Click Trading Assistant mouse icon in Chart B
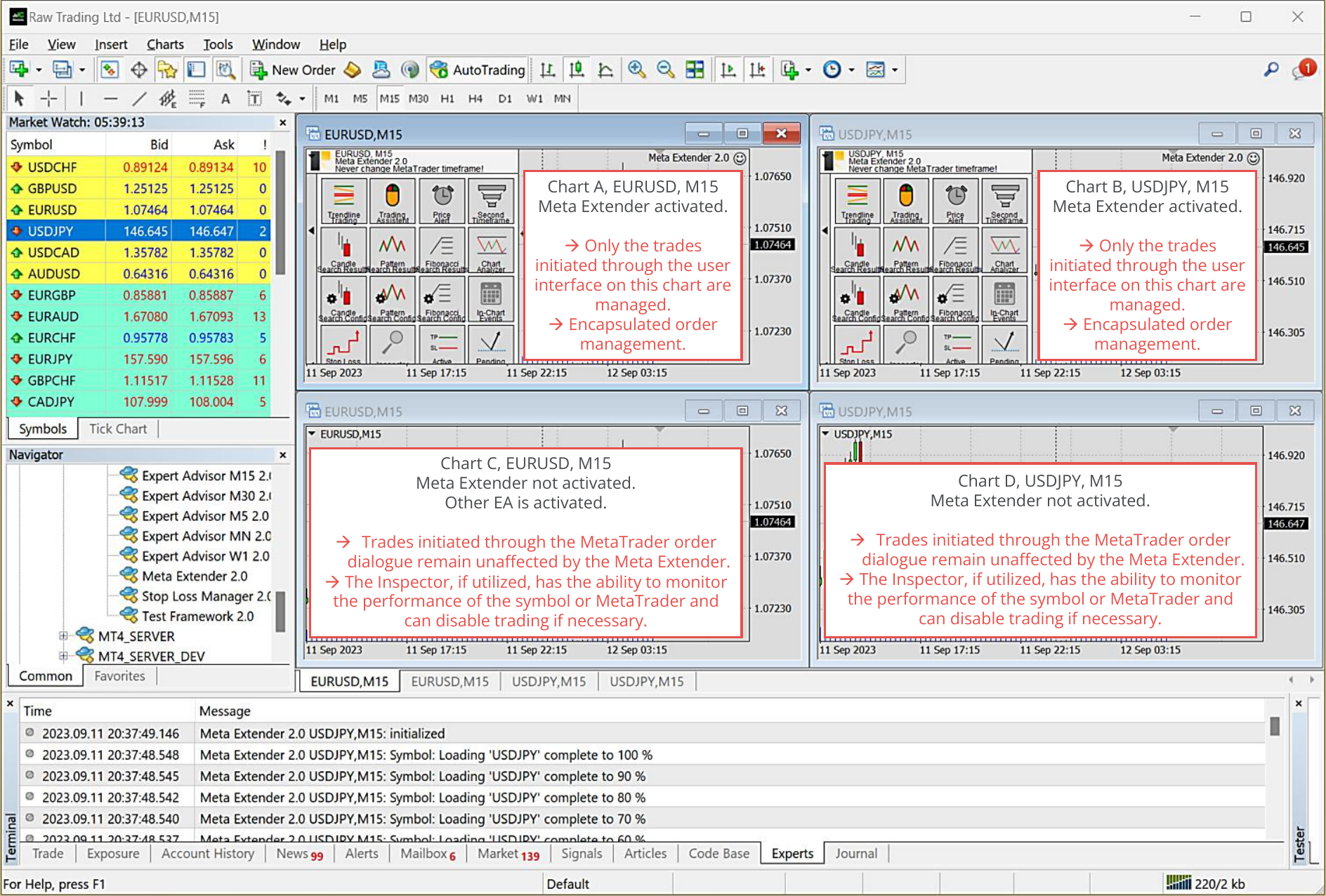This screenshot has width=1326, height=896. point(906,201)
